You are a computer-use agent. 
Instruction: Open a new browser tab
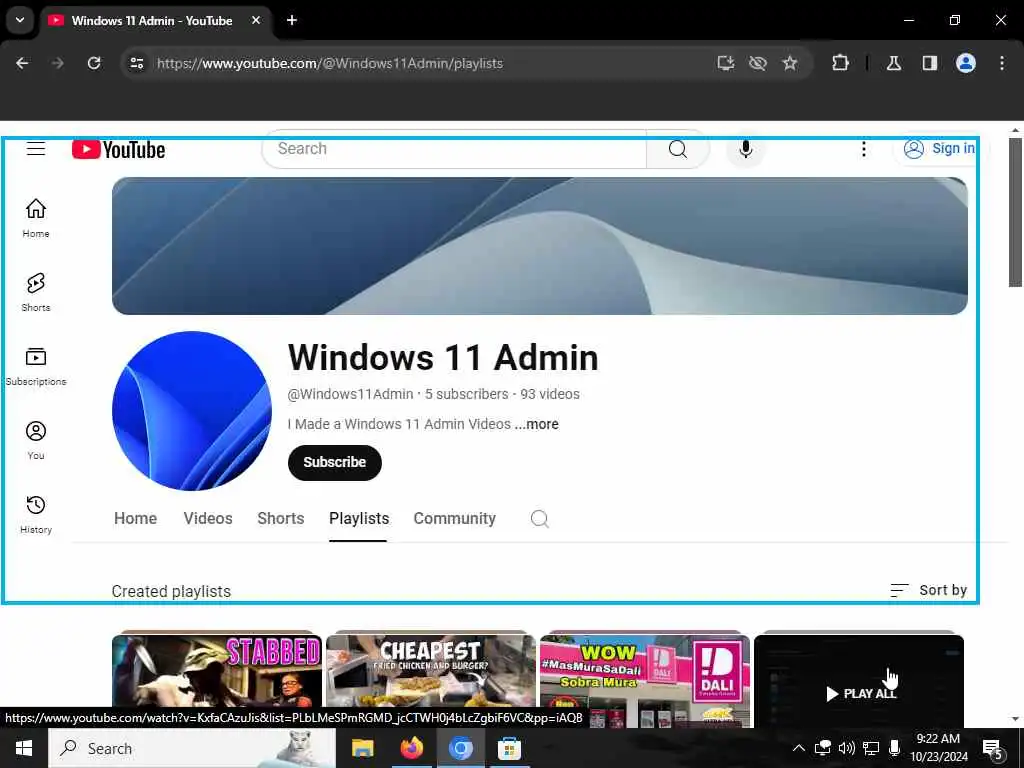click(292, 20)
